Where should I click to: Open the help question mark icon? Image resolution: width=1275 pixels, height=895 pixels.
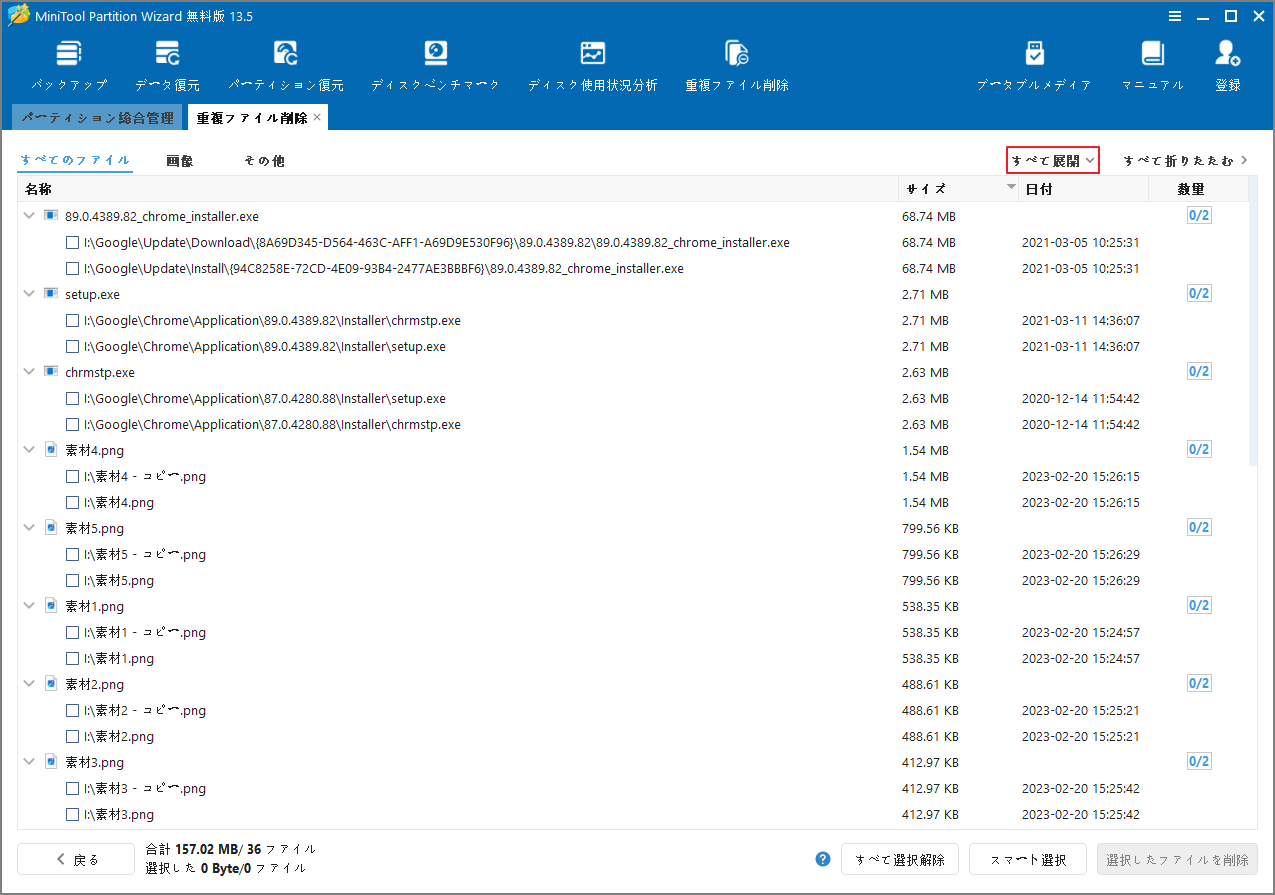click(822, 859)
